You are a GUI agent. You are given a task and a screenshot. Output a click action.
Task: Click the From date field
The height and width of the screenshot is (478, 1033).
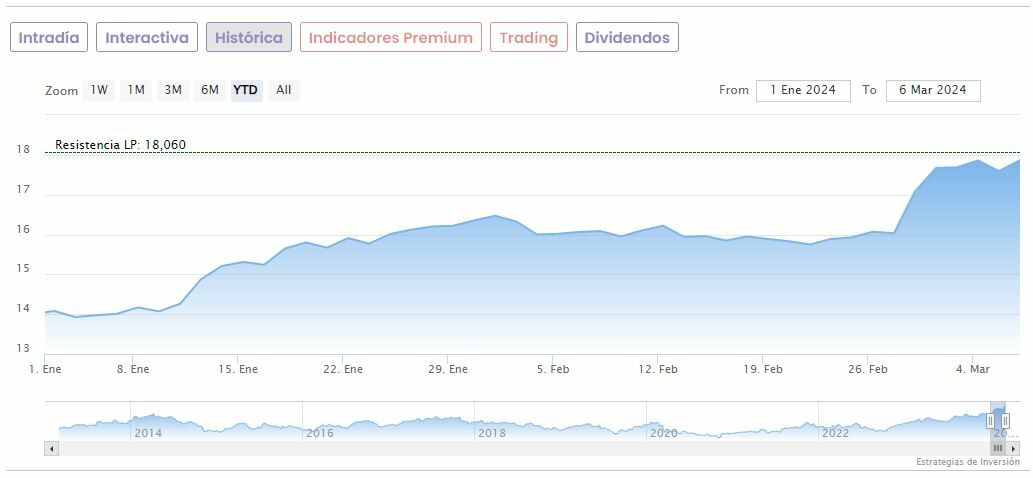coord(803,90)
